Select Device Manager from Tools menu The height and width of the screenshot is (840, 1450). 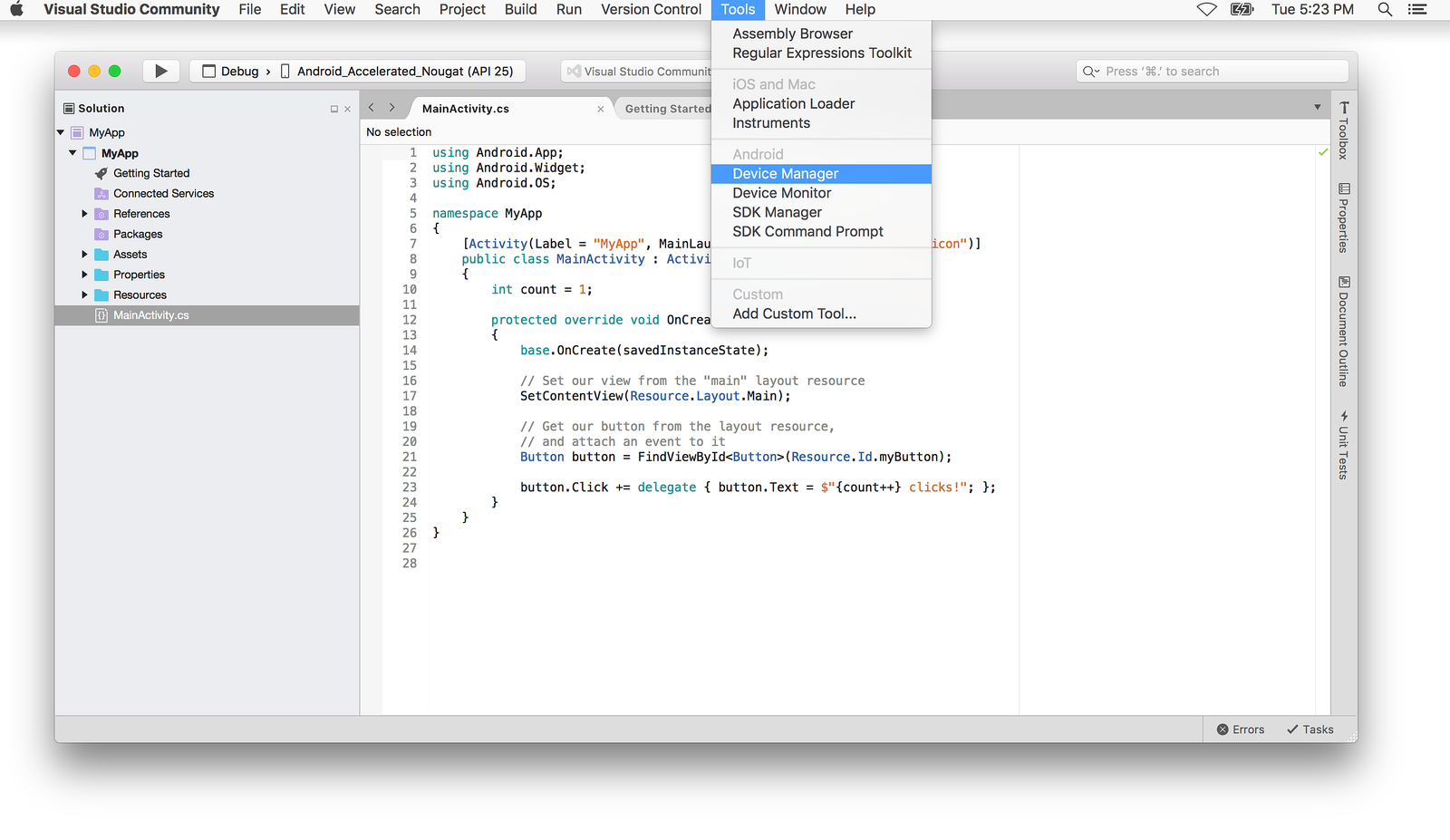click(x=785, y=174)
